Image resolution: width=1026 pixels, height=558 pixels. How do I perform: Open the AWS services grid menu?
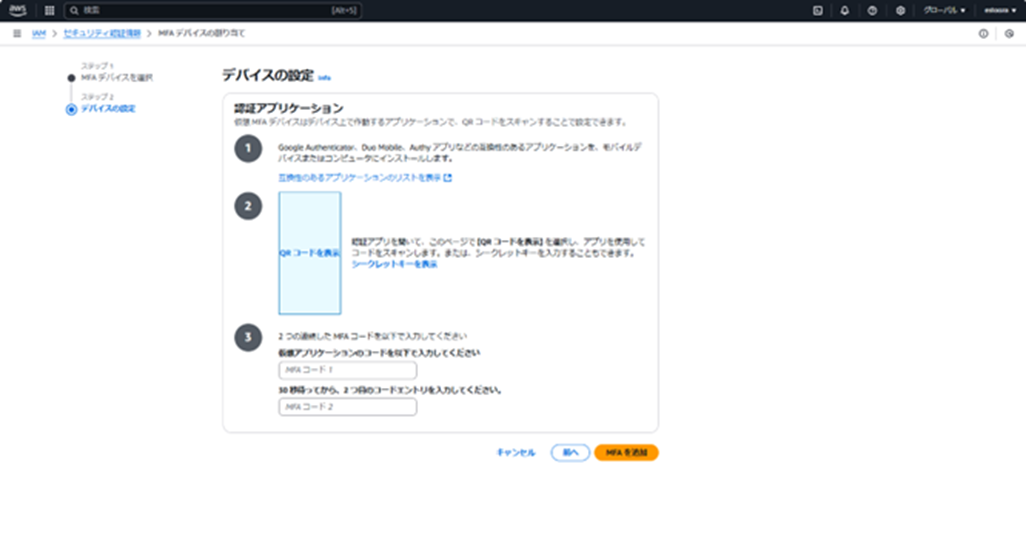pos(49,10)
